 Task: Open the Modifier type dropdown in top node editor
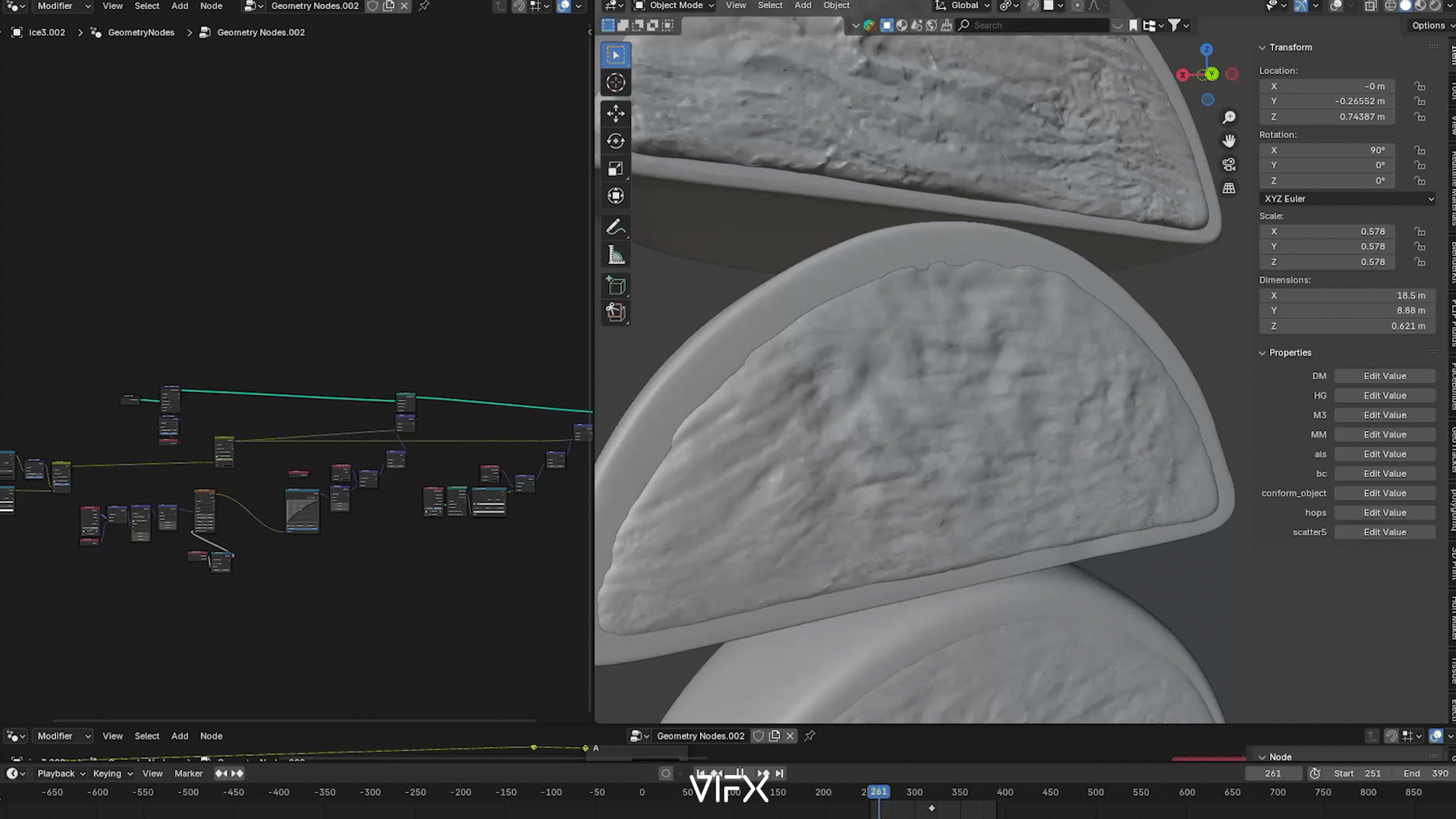click(62, 6)
